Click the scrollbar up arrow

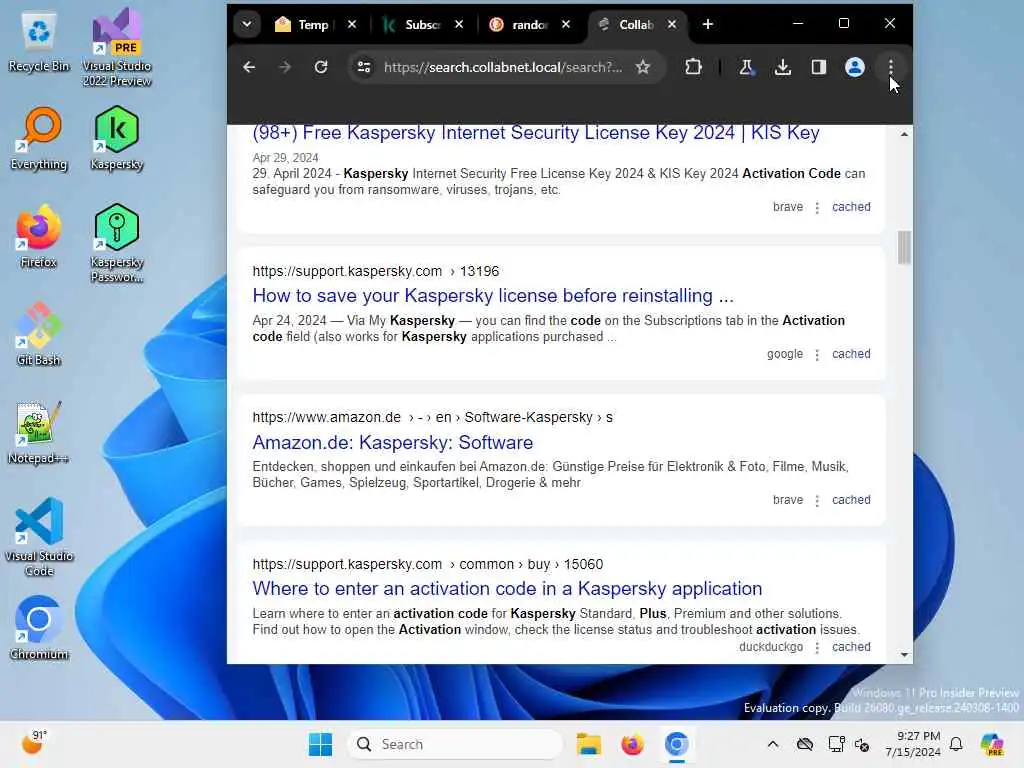pyautogui.click(x=904, y=134)
